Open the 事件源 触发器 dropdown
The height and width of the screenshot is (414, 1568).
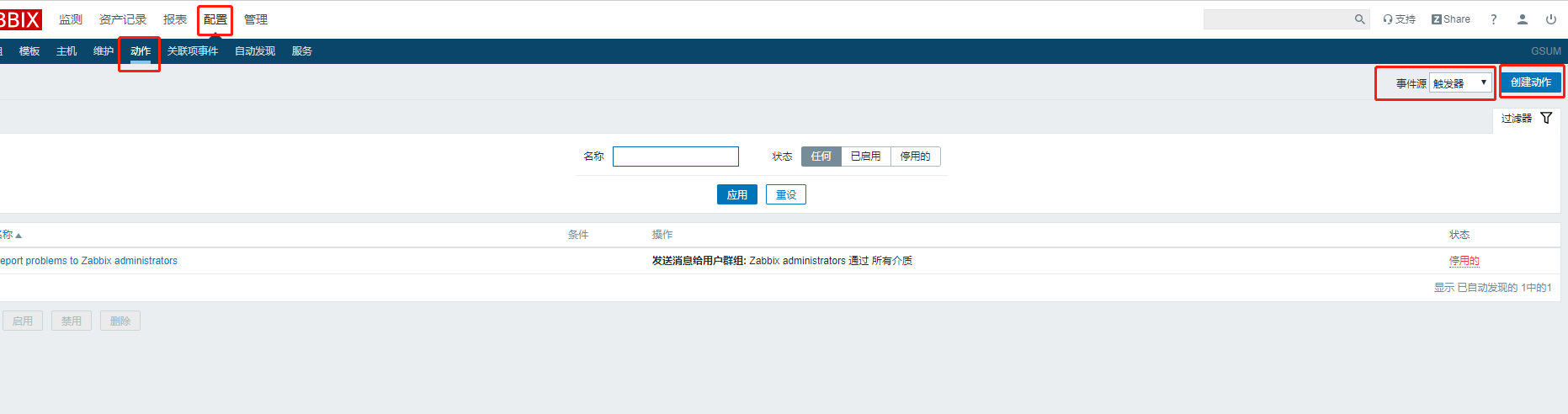(1460, 83)
